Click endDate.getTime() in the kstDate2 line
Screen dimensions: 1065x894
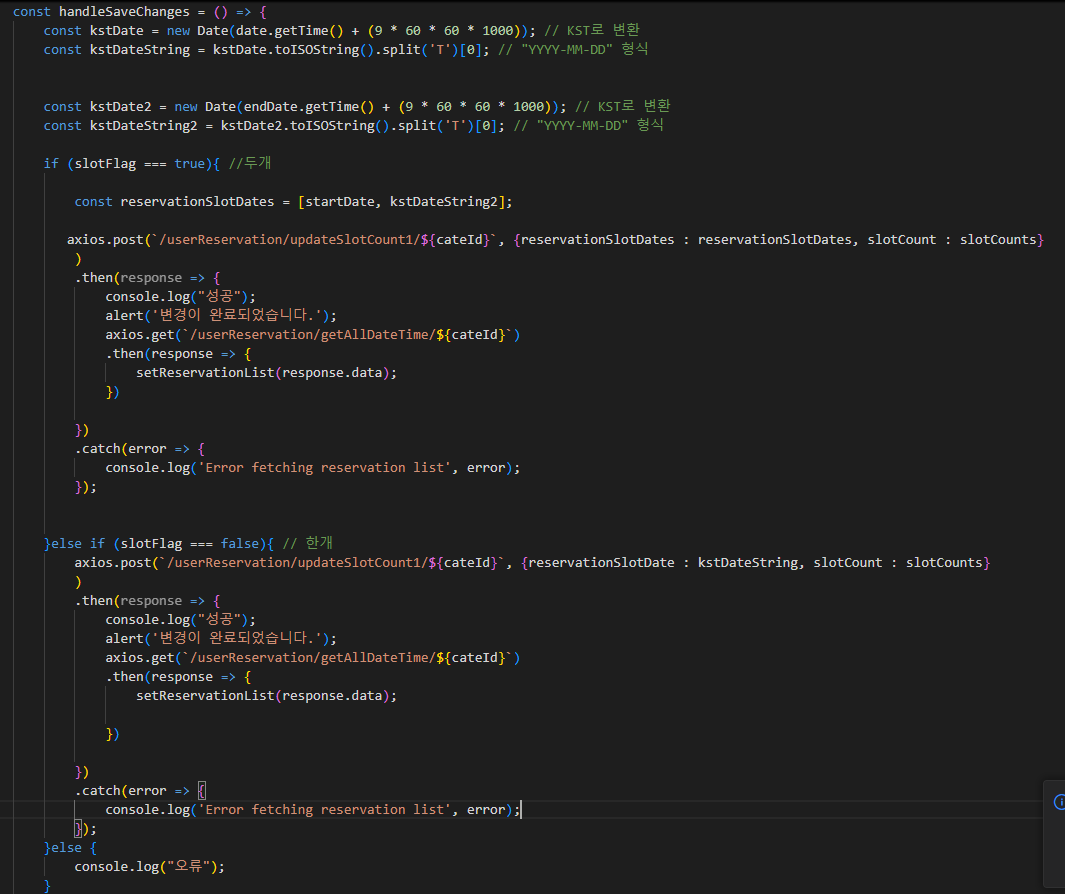(x=309, y=107)
